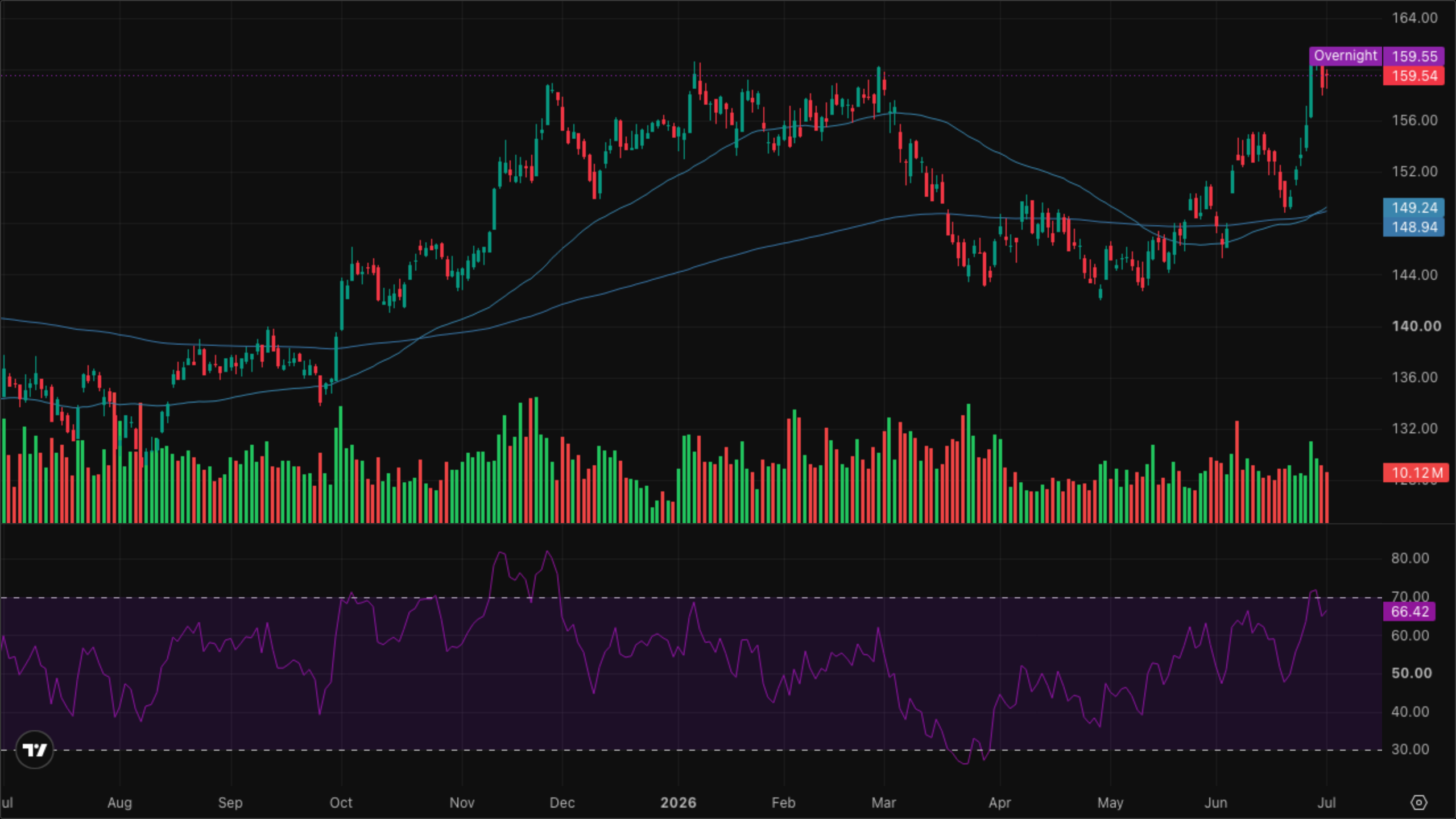Screen dimensions: 1456x819
Task: Click the Dec label on time axis
Action: pyautogui.click(x=562, y=803)
